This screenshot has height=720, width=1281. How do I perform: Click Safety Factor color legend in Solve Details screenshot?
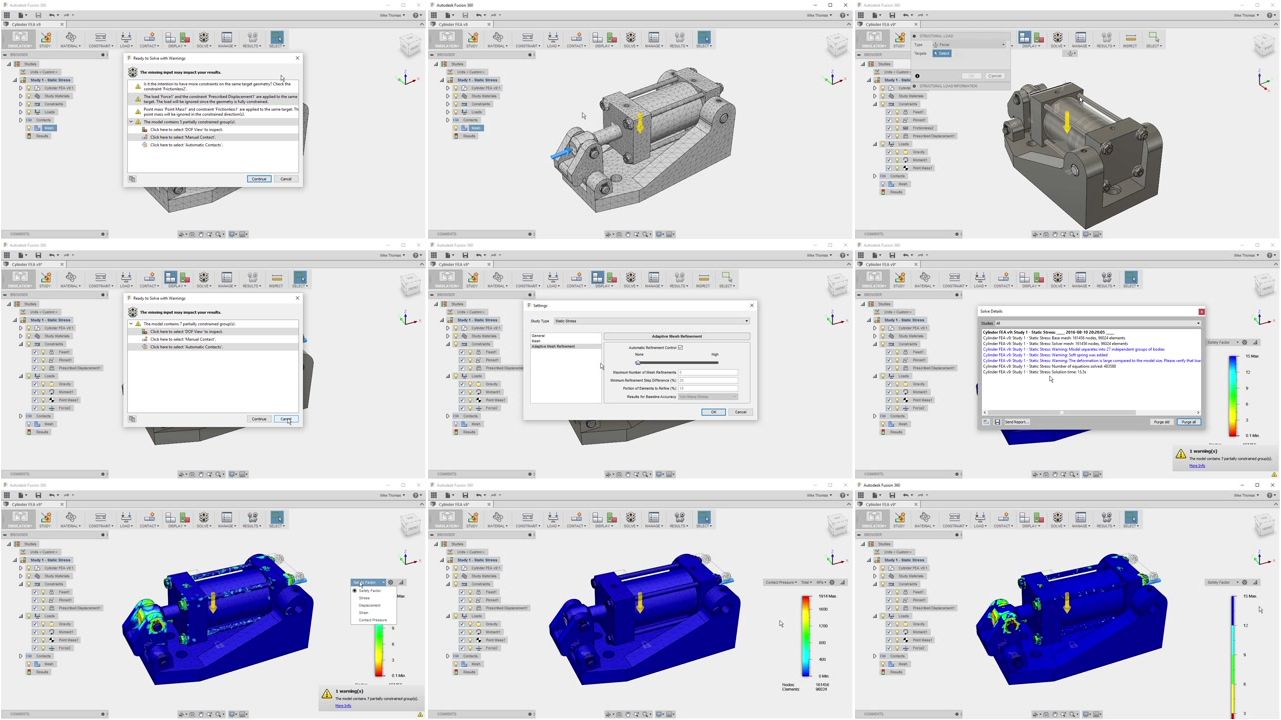point(1233,396)
